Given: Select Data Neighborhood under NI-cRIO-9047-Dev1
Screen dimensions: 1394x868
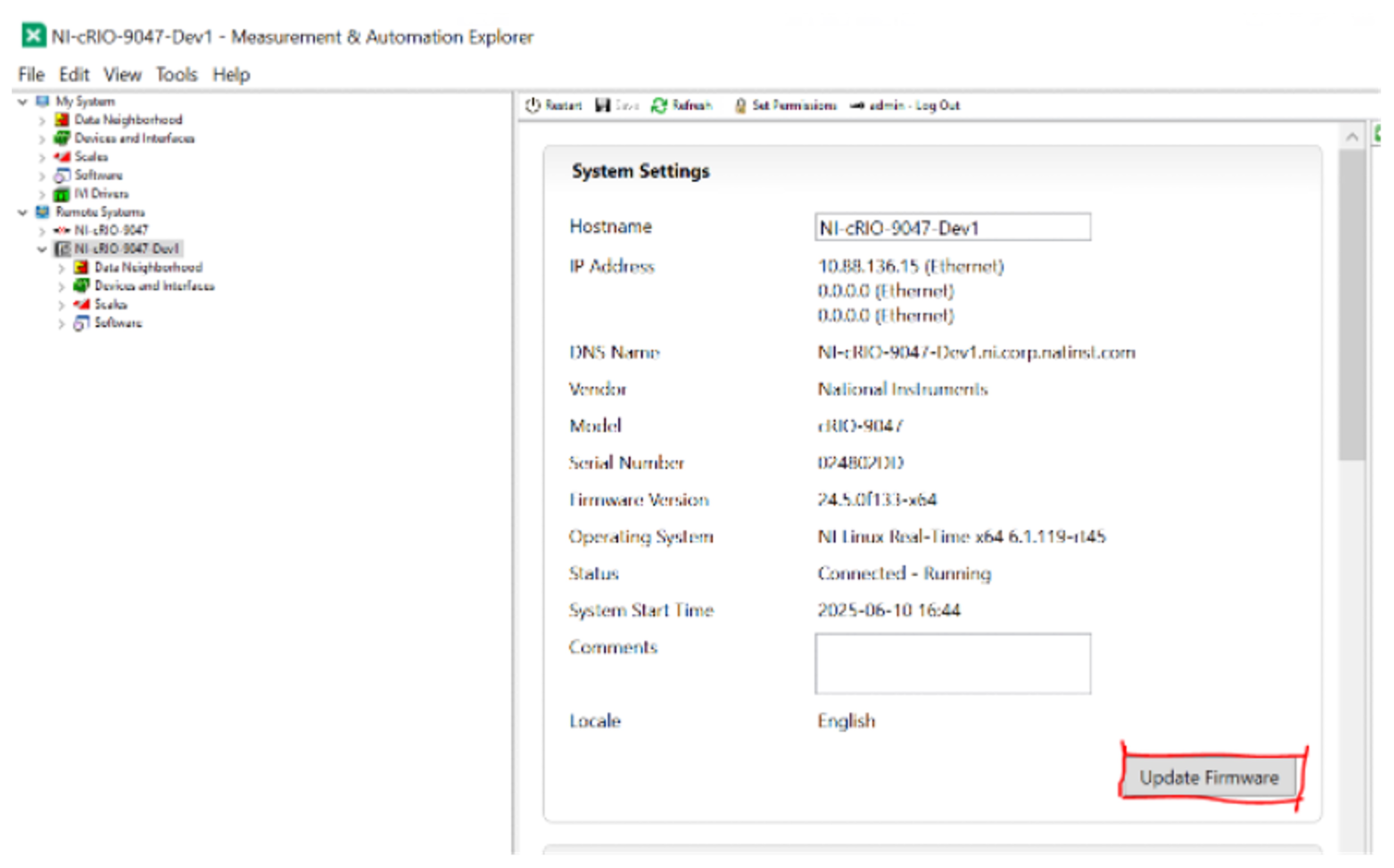Looking at the screenshot, I should (x=148, y=267).
